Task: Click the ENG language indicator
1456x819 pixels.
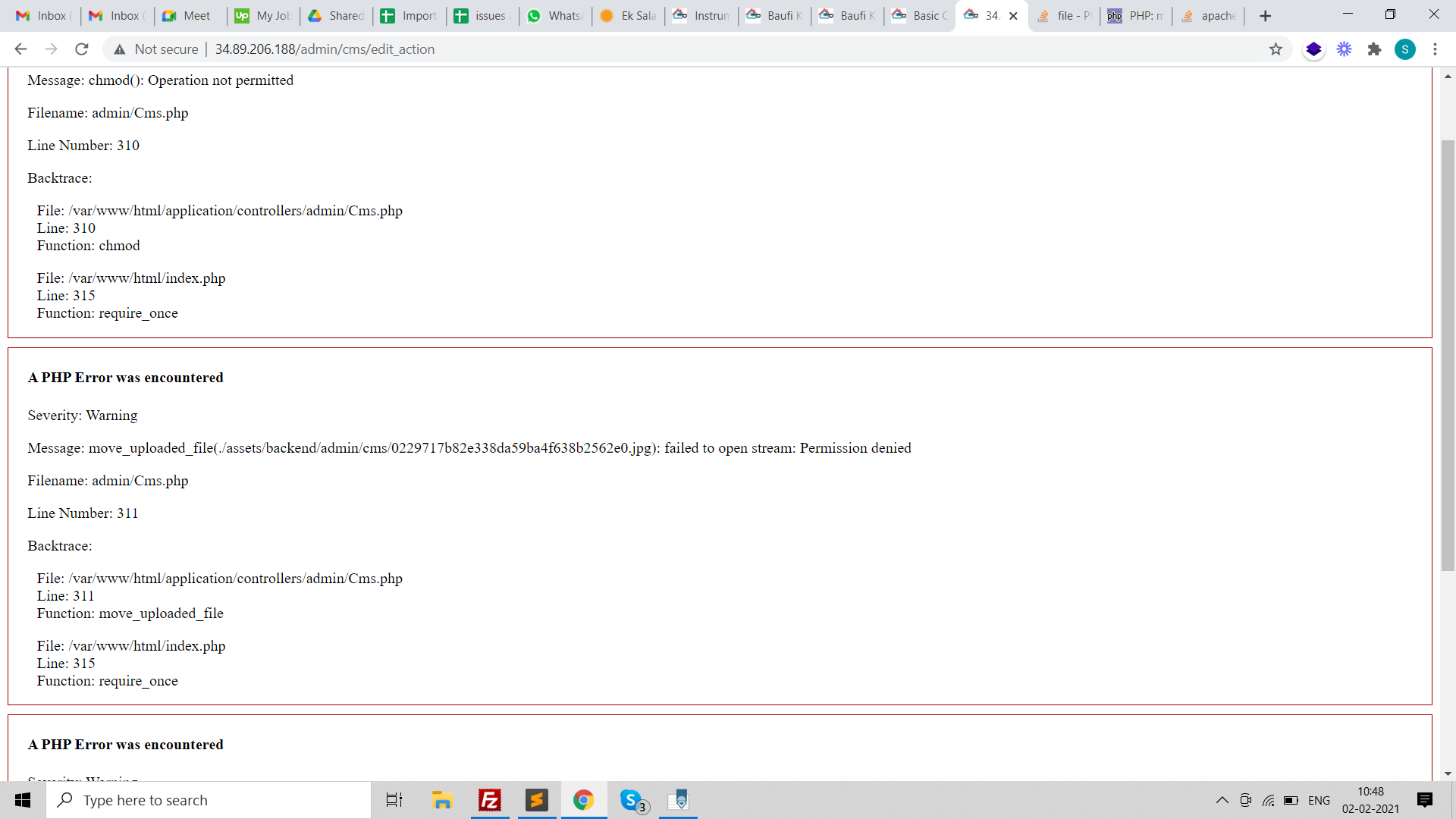Action: tap(1319, 800)
